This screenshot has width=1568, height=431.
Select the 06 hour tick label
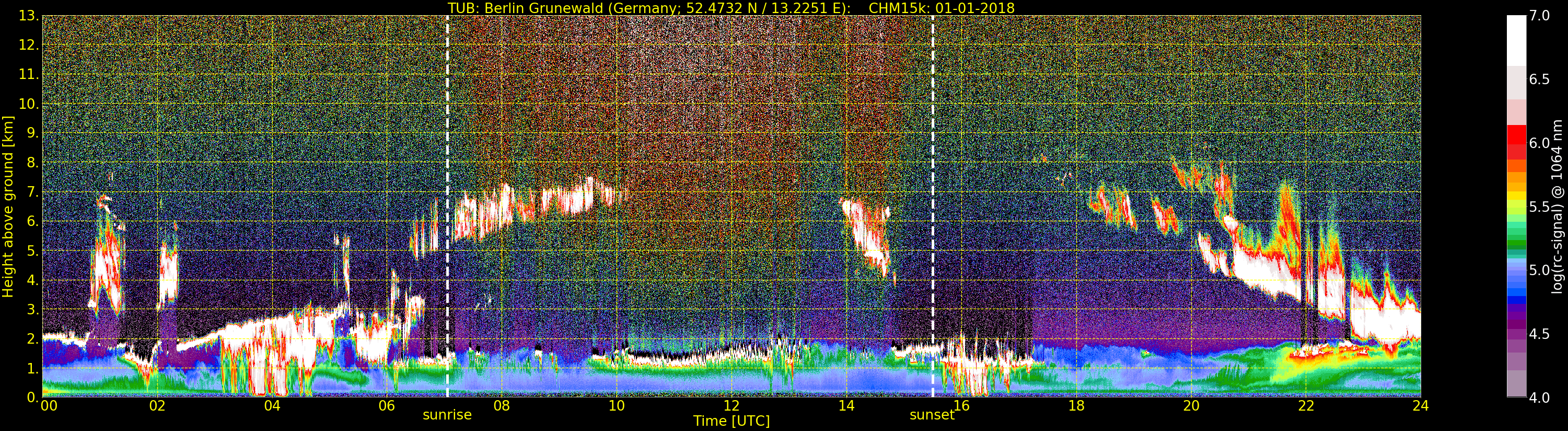[387, 405]
